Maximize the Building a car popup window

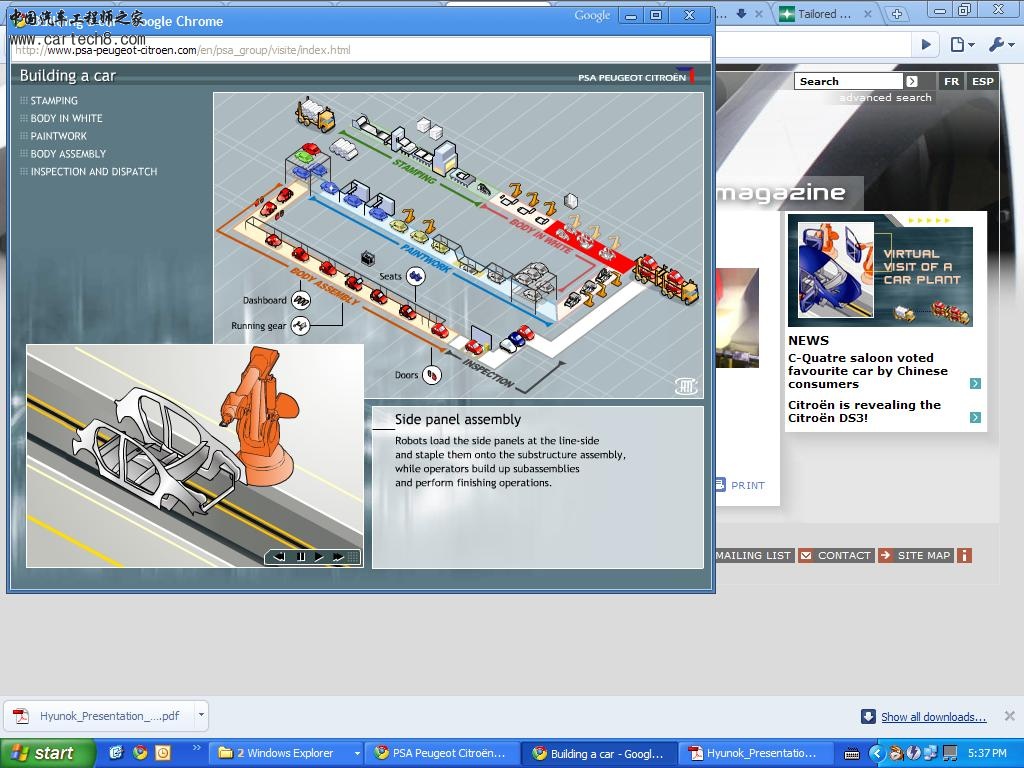[656, 15]
